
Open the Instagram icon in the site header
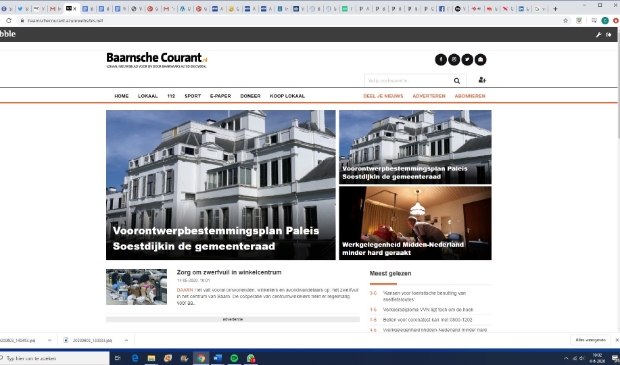454,60
